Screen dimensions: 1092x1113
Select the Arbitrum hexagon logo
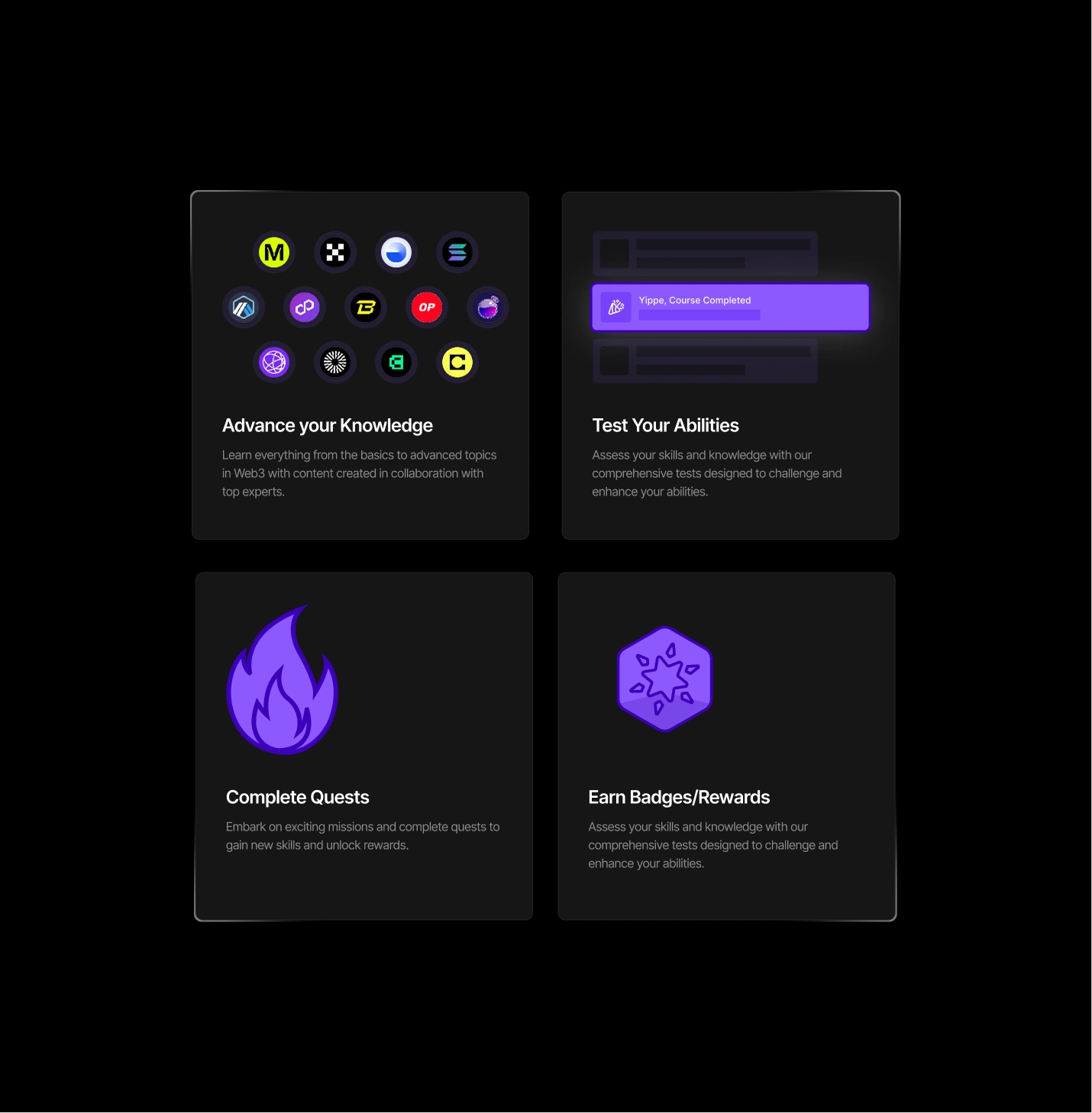pos(244,308)
